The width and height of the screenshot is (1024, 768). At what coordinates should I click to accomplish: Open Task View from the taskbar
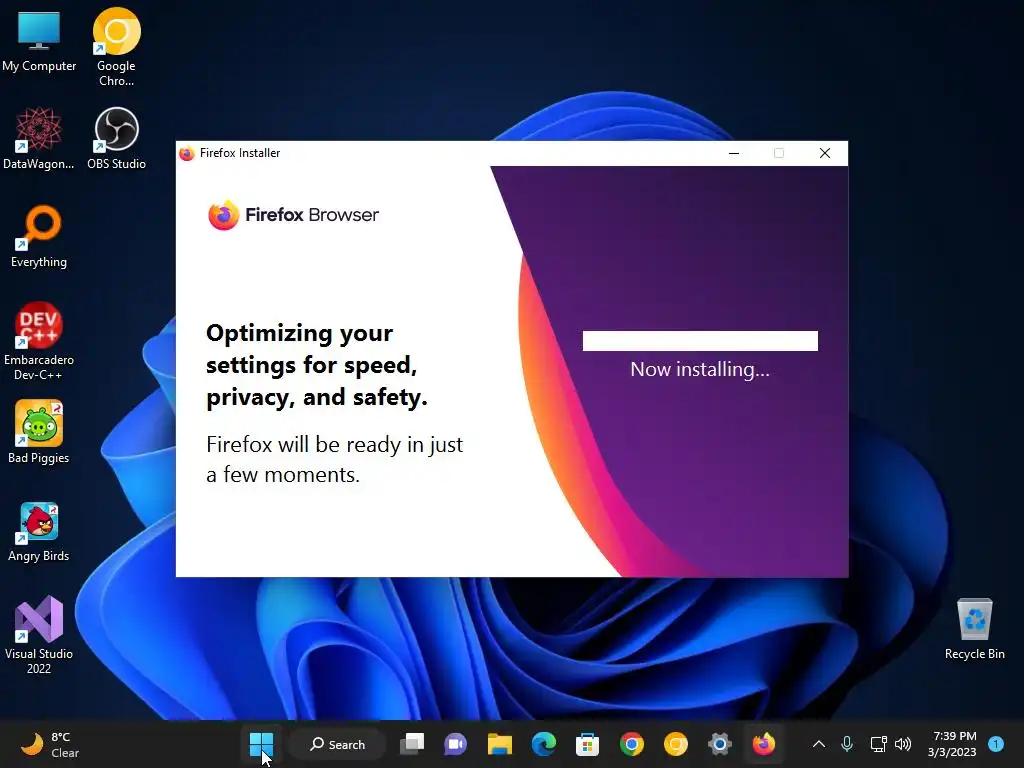(412, 744)
